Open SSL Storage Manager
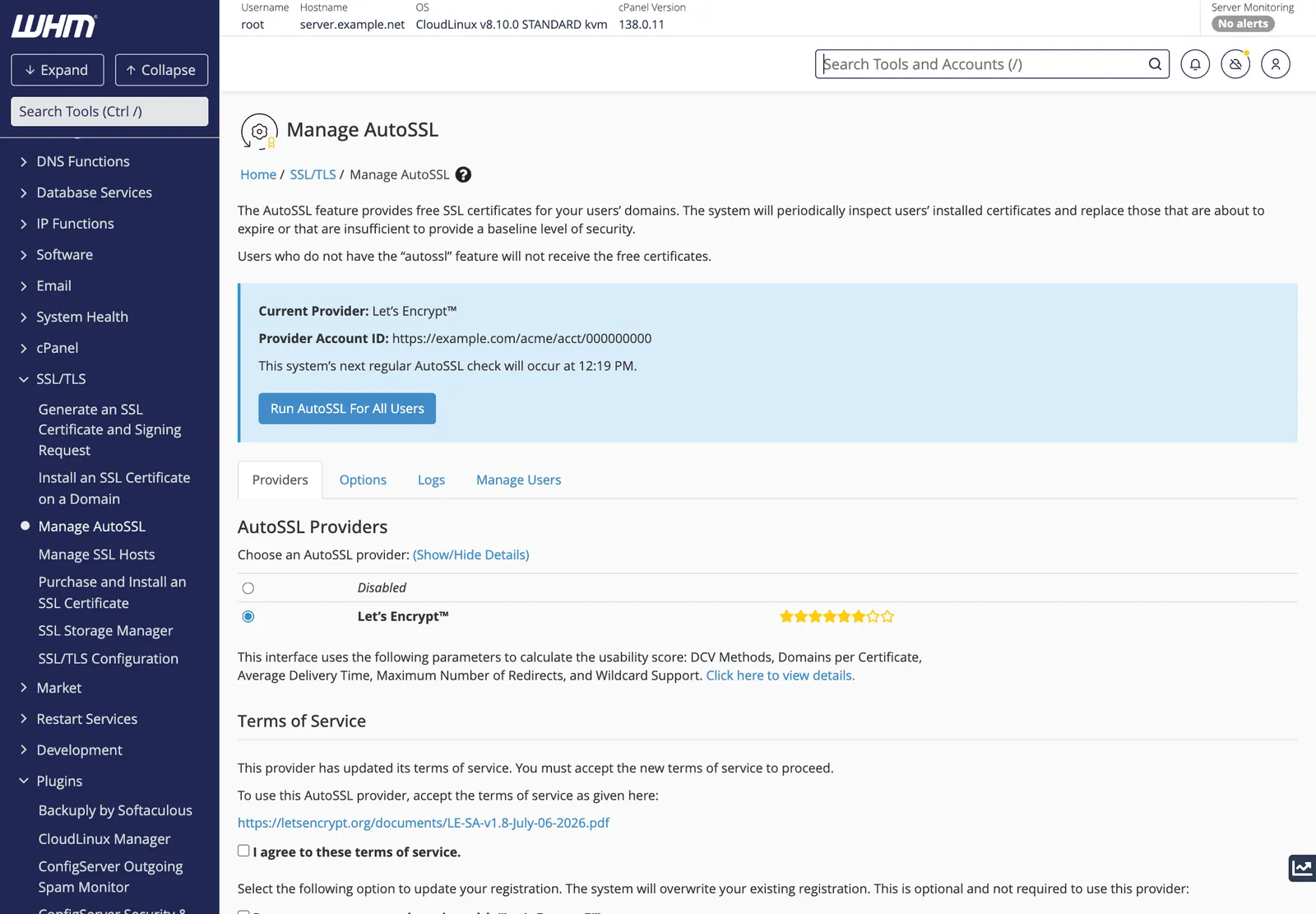 tap(106, 631)
